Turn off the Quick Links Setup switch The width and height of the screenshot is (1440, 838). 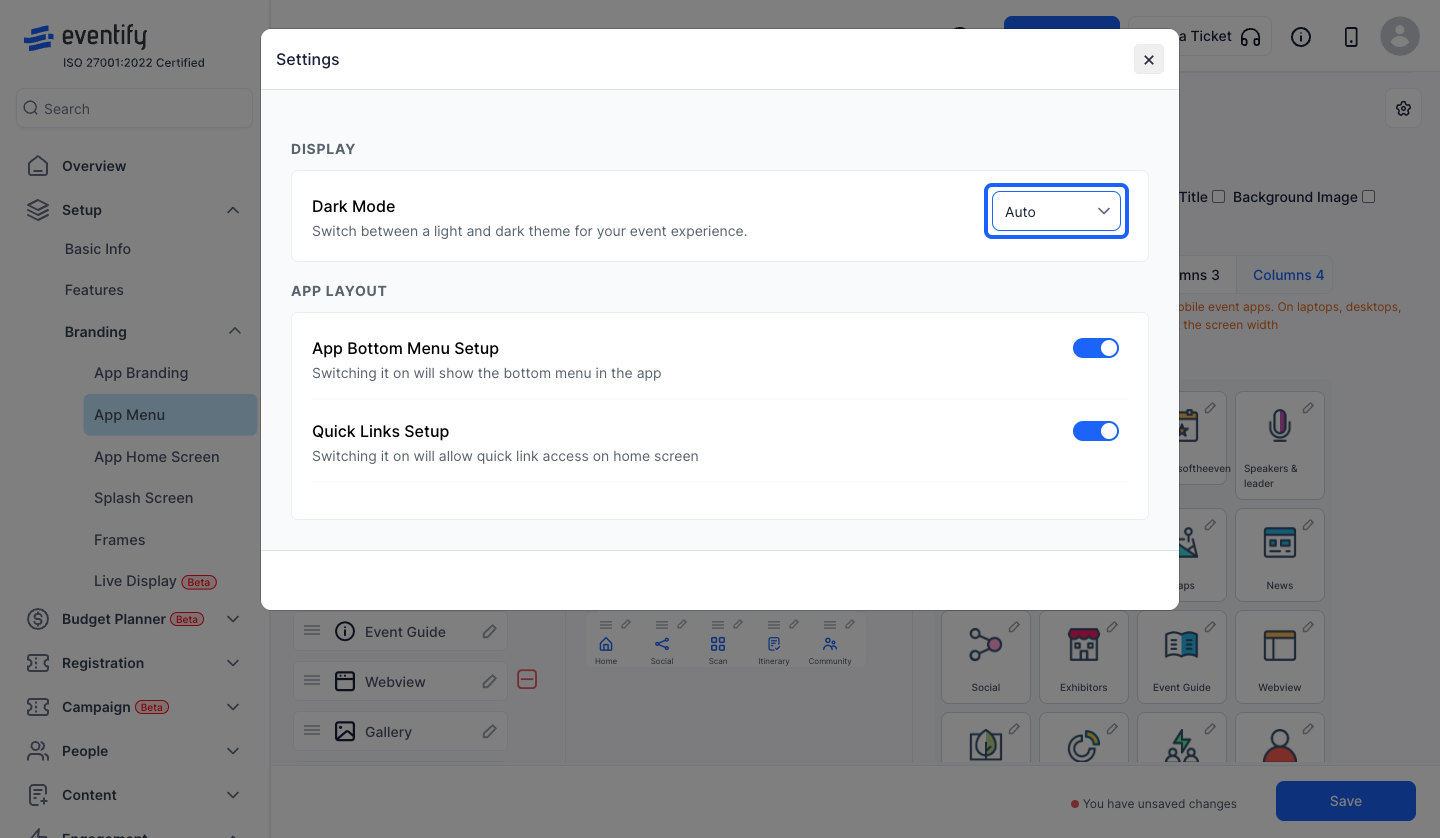click(1096, 431)
